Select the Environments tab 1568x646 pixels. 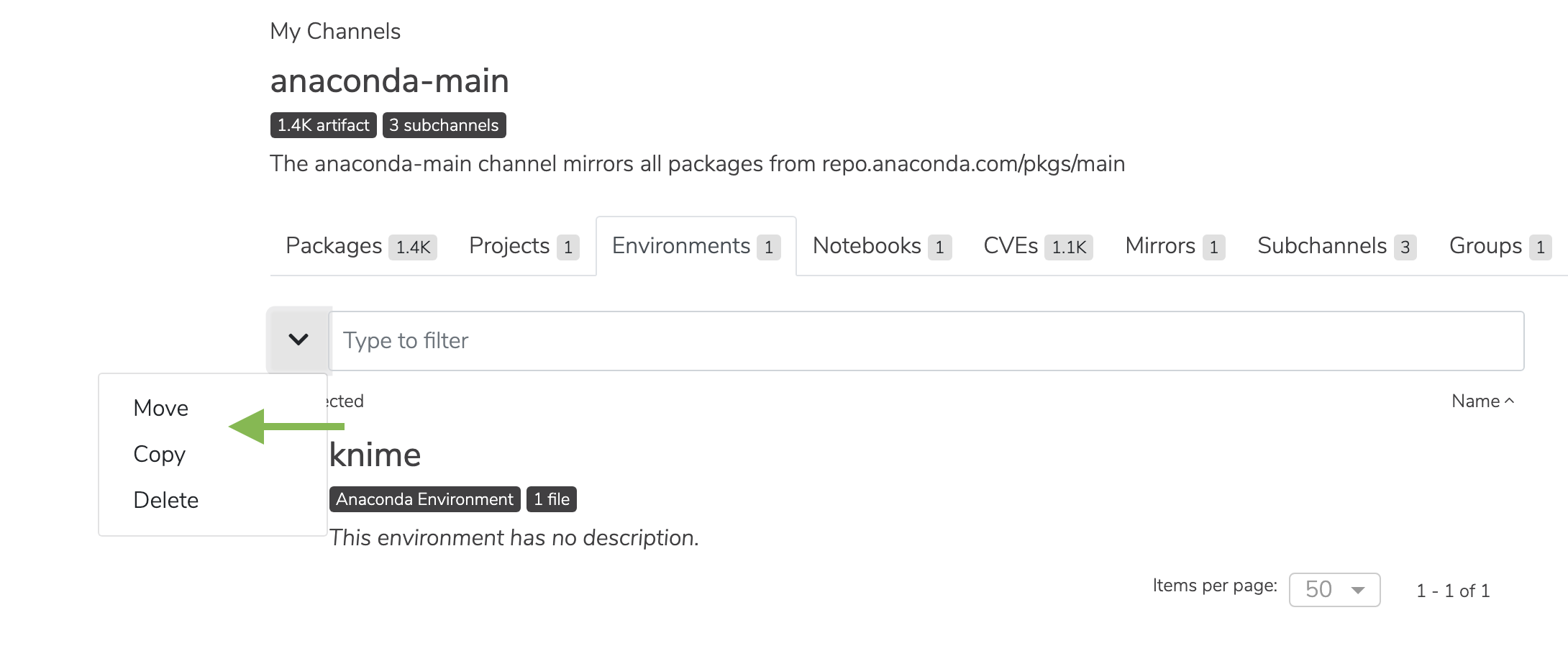pos(696,246)
